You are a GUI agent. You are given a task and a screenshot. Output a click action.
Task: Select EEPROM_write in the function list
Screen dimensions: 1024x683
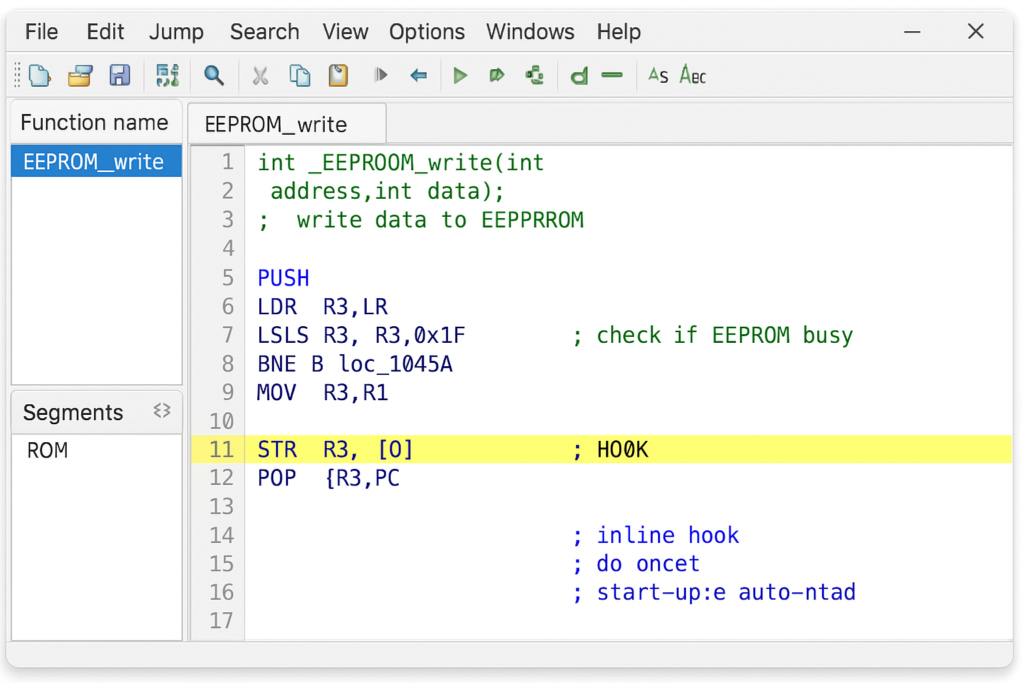click(x=96, y=161)
